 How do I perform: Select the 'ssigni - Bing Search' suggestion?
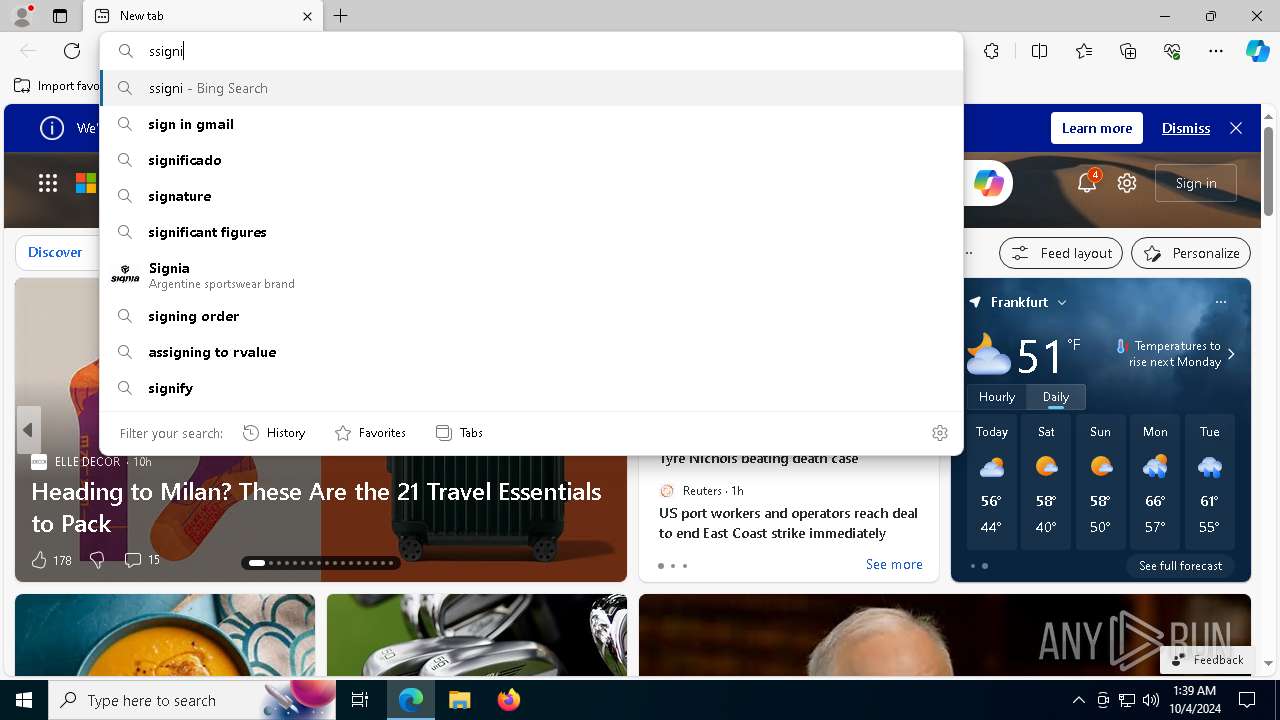pos(532,88)
